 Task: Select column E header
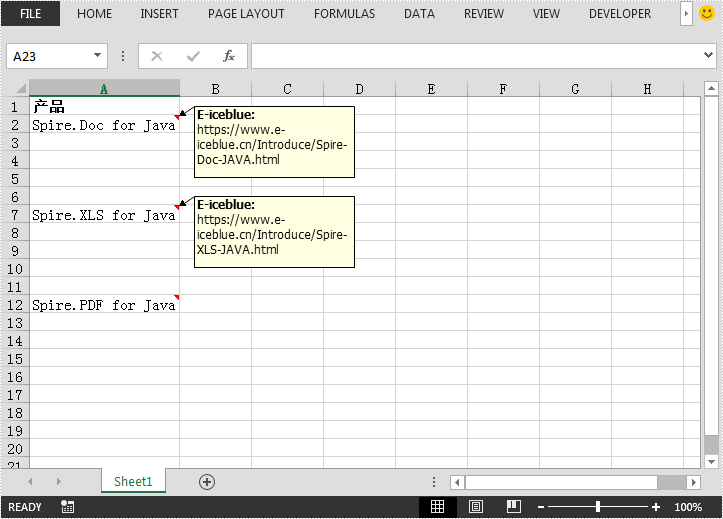(431, 88)
